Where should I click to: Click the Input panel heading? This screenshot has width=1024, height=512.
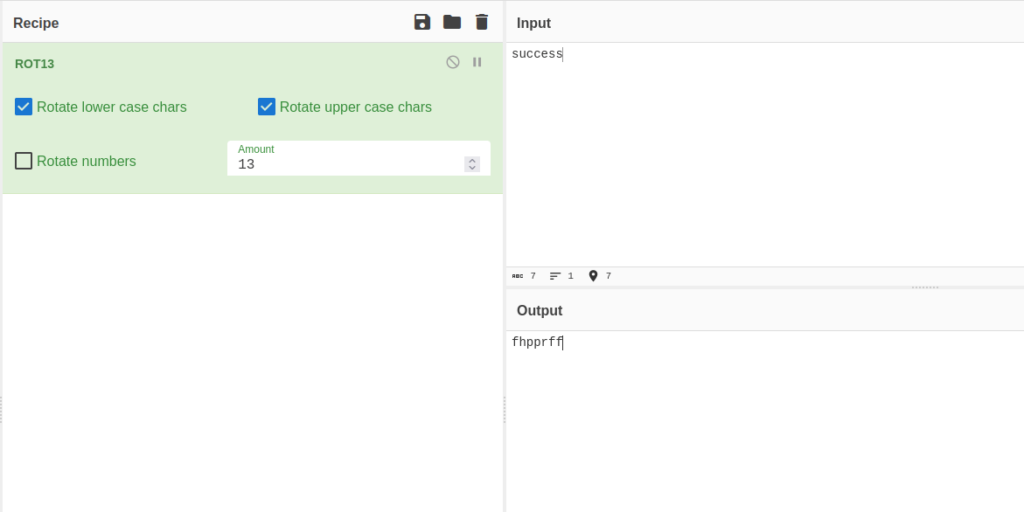click(534, 23)
